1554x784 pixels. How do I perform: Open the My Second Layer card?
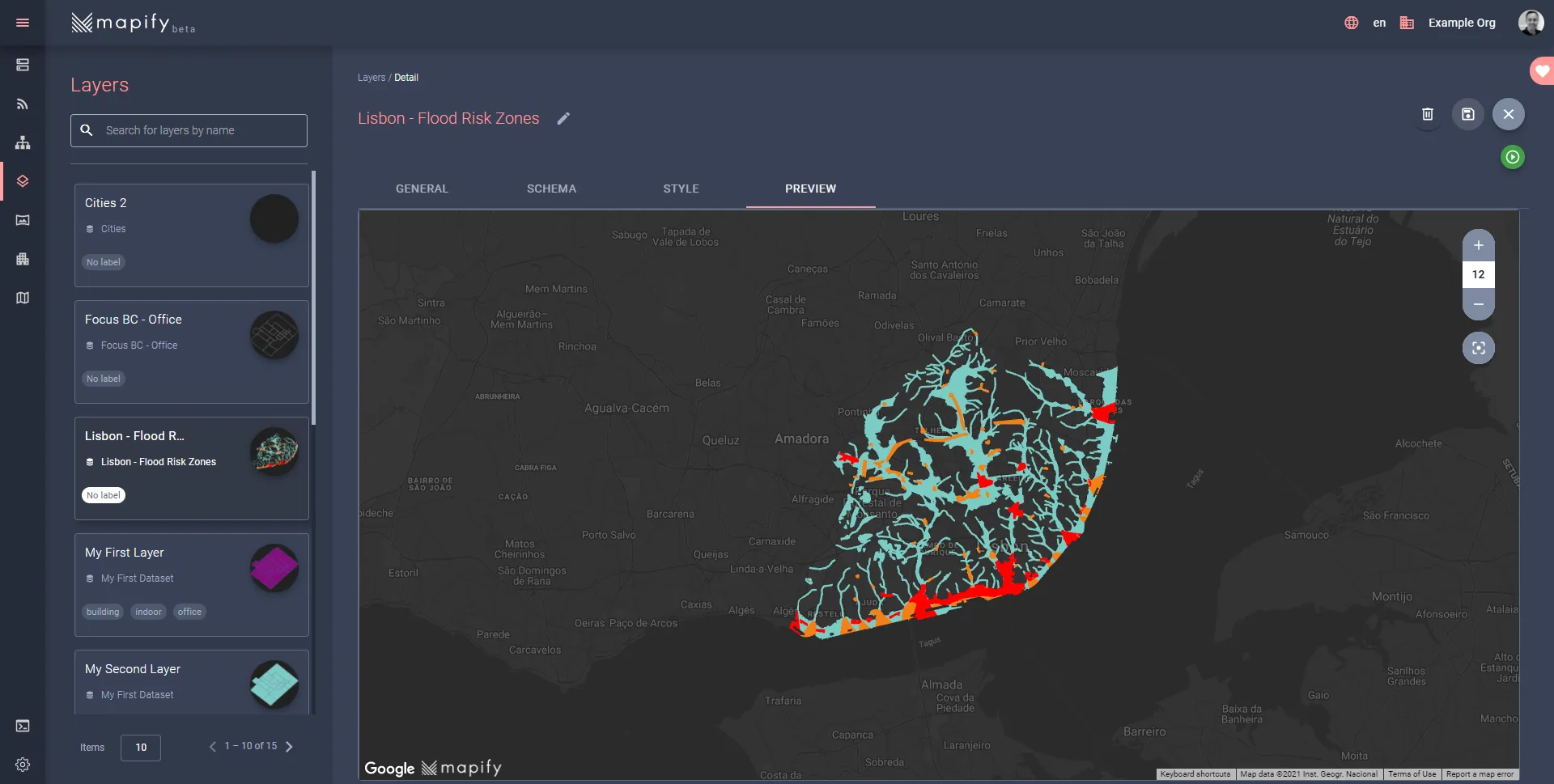pos(192,682)
